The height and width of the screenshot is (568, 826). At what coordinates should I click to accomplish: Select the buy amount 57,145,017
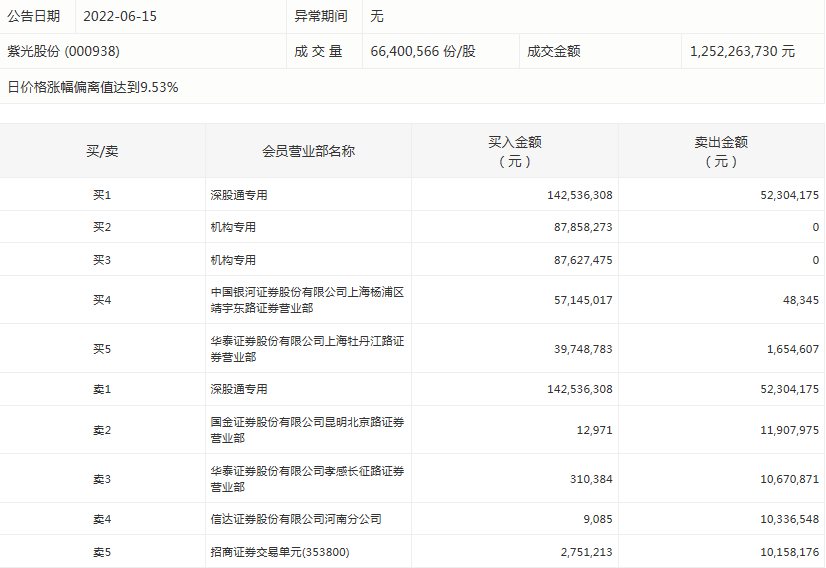point(583,300)
